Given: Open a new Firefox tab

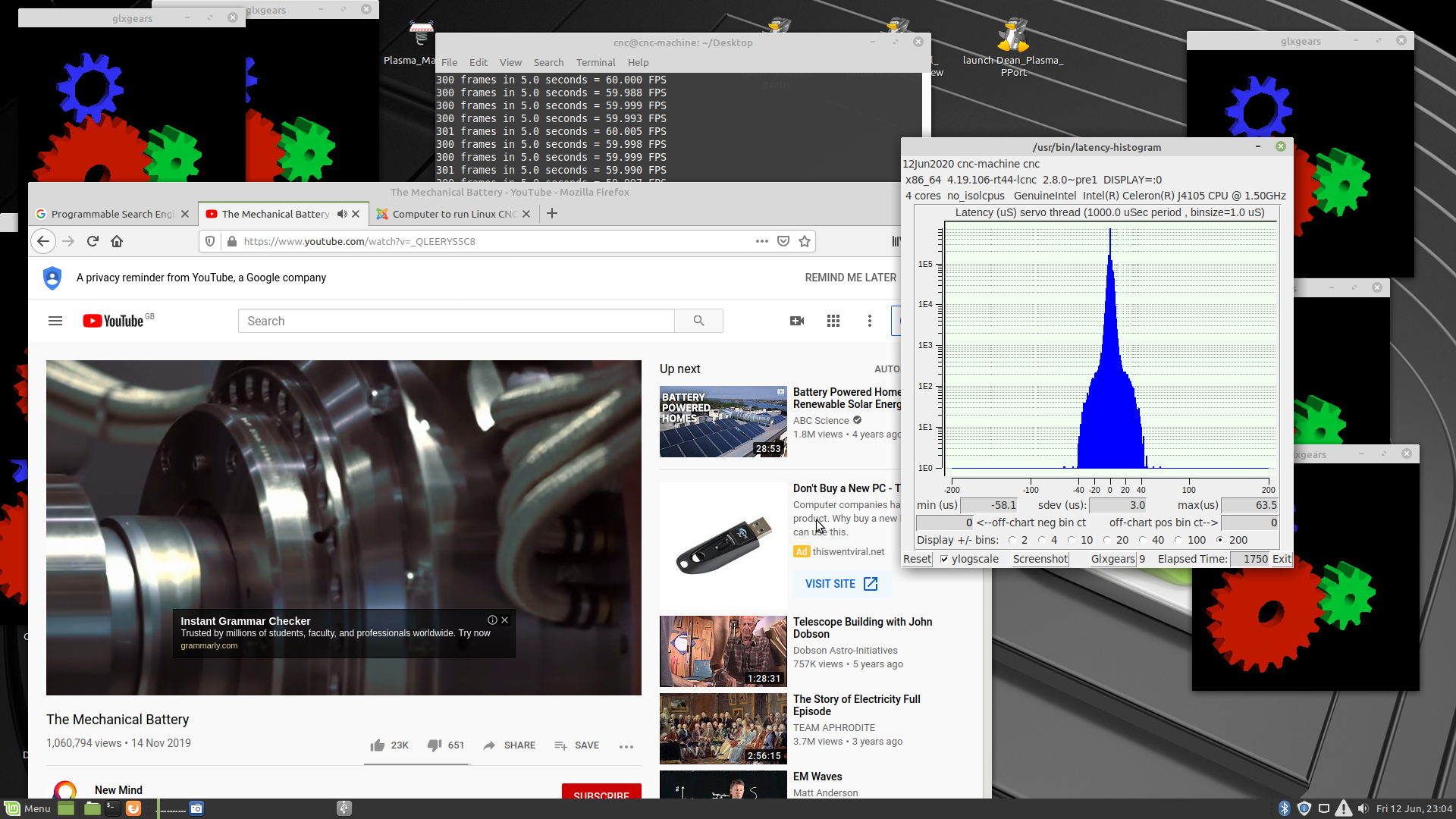Looking at the screenshot, I should click(x=552, y=213).
